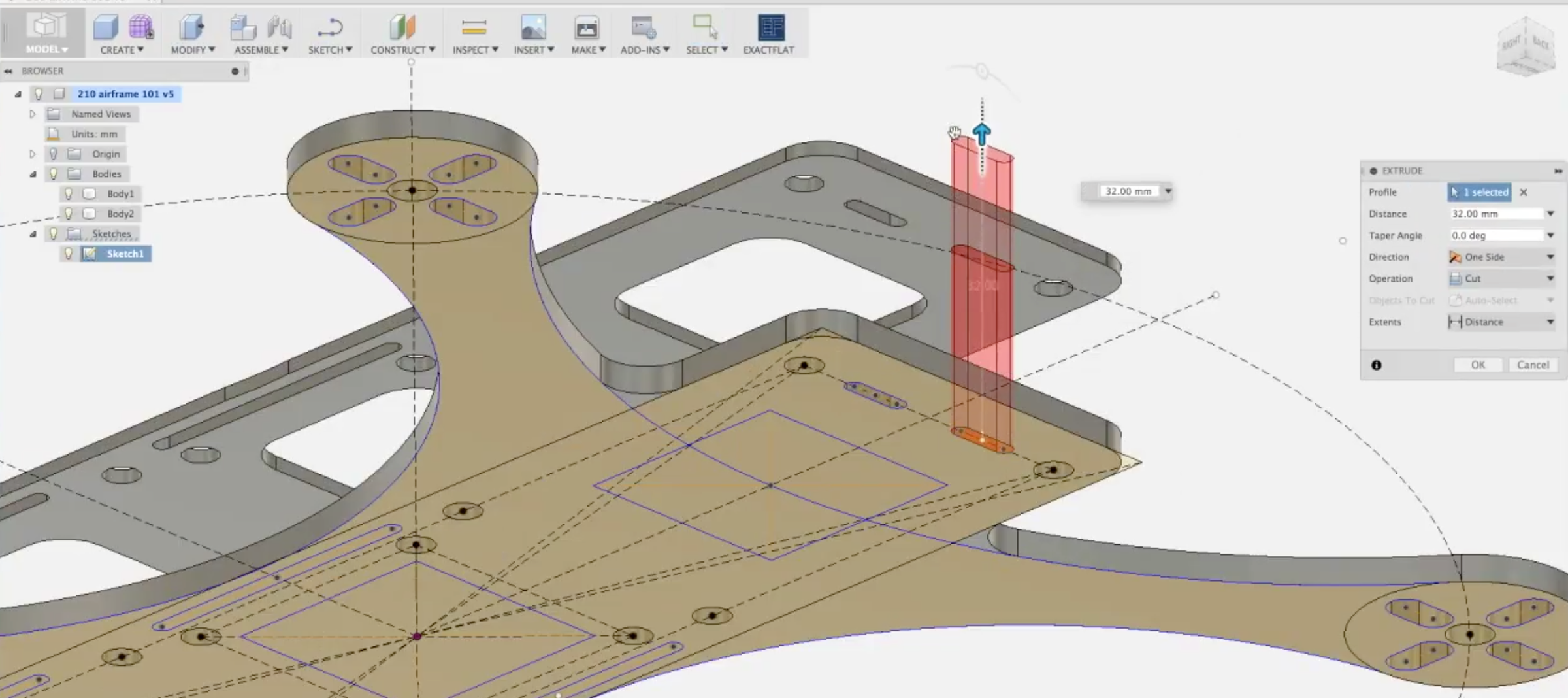Toggle visibility of Body1
Viewport: 1568px width, 698px height.
point(69,193)
